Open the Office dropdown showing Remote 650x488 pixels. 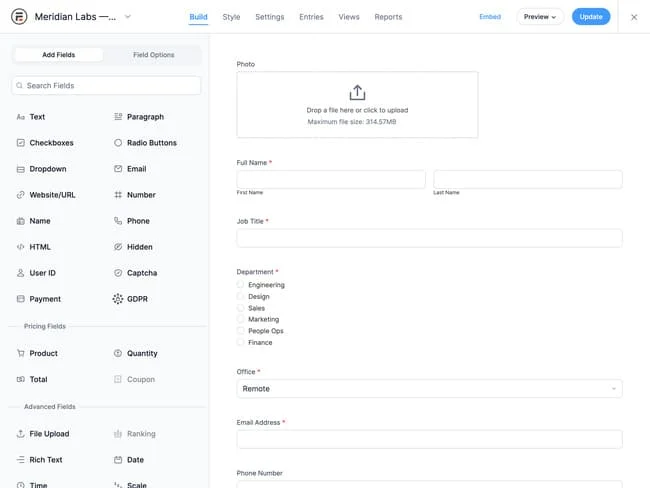click(429, 388)
